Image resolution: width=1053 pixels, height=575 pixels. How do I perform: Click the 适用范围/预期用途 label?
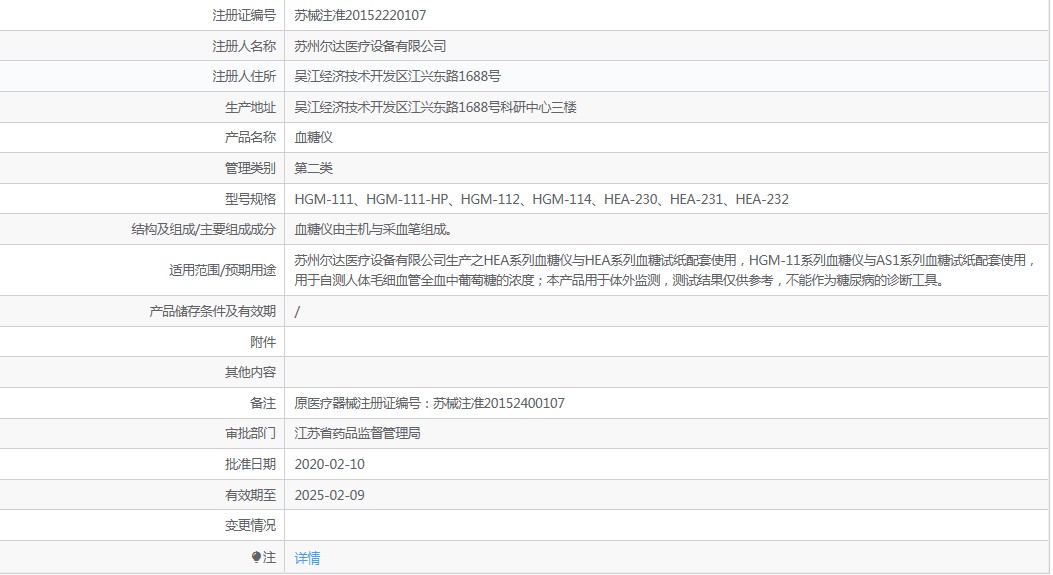tap(222, 270)
